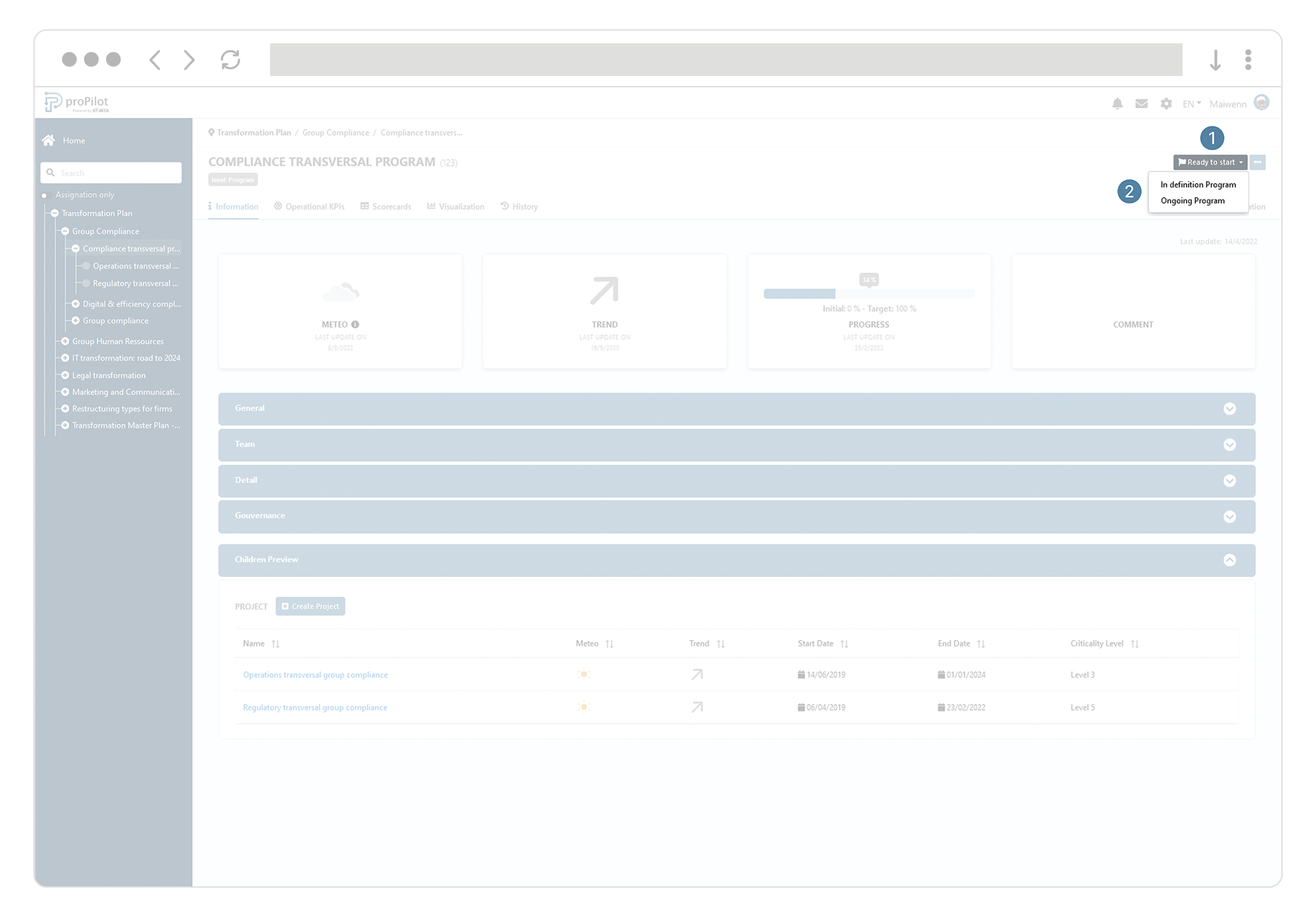Open the messages envelope icon
The height and width of the screenshot is (923, 1316).
(x=1141, y=103)
